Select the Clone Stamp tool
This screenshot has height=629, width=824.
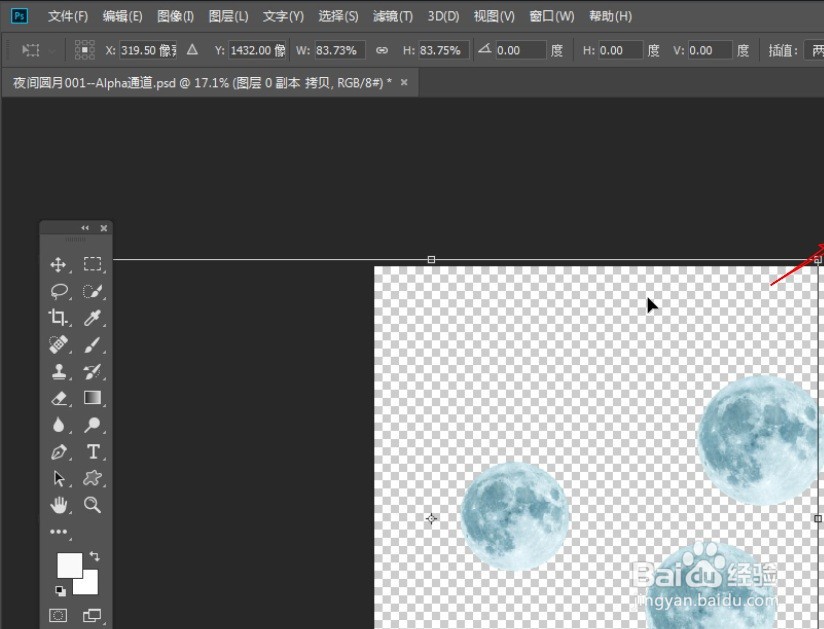(x=58, y=372)
